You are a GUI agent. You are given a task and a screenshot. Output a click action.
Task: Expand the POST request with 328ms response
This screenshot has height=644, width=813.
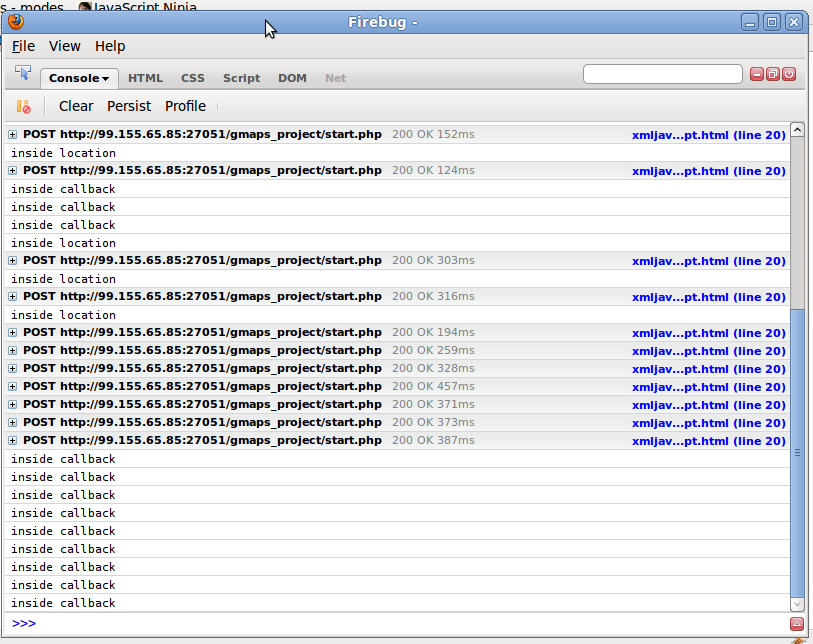12,369
